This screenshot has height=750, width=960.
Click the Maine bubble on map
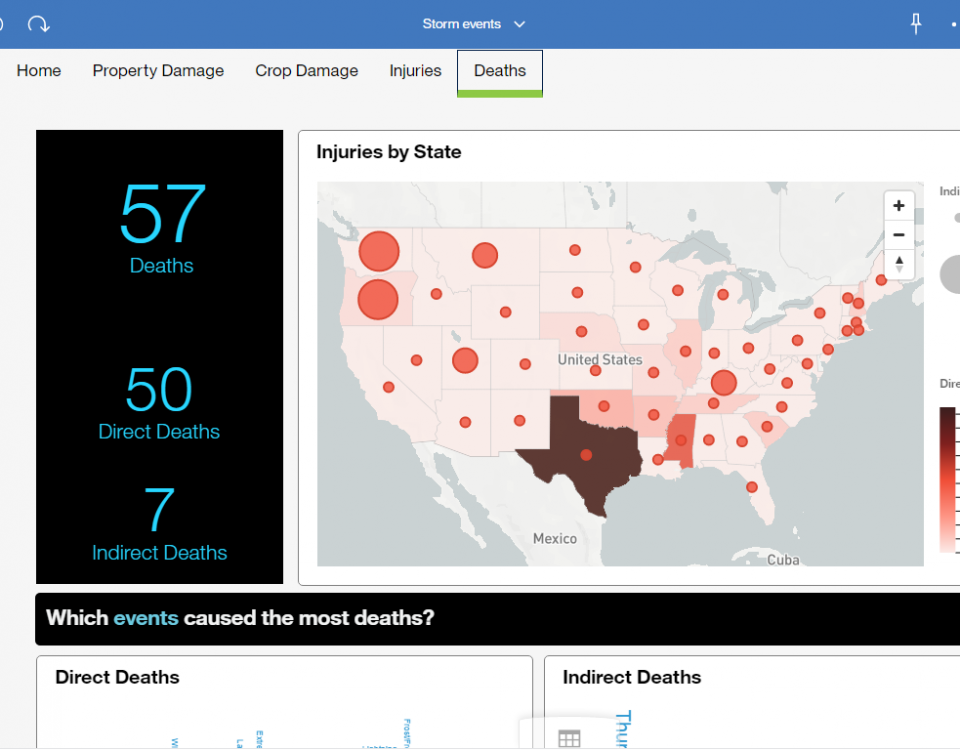tap(881, 280)
